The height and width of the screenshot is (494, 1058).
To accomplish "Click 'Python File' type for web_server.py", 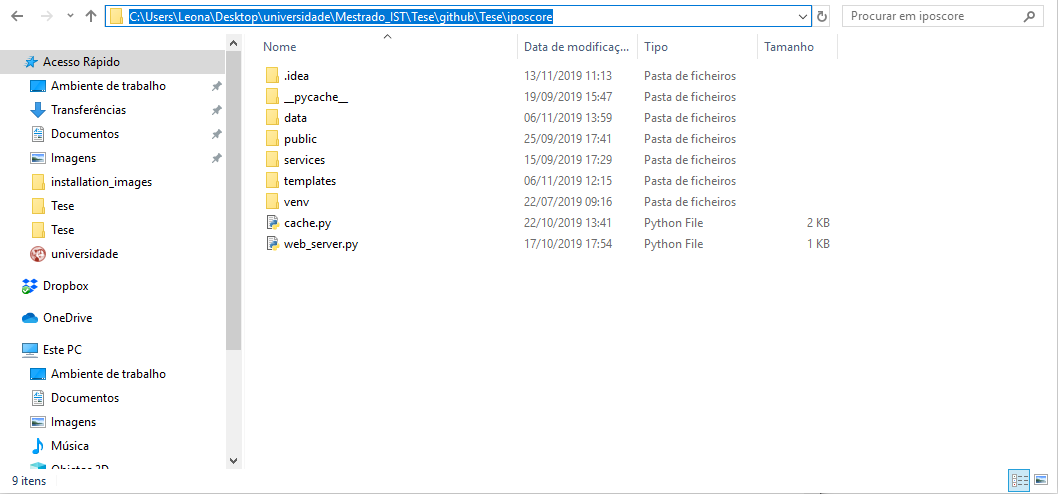I will tap(673, 244).
